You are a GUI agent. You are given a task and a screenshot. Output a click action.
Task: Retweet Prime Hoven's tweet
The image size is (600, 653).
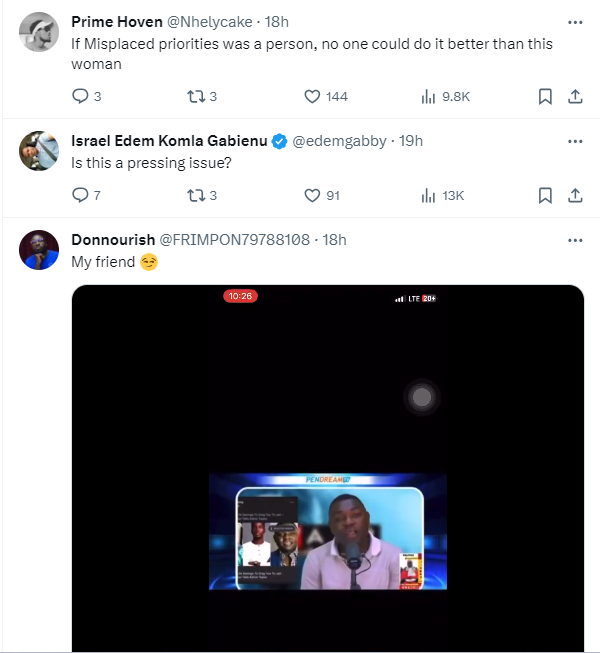click(196, 97)
